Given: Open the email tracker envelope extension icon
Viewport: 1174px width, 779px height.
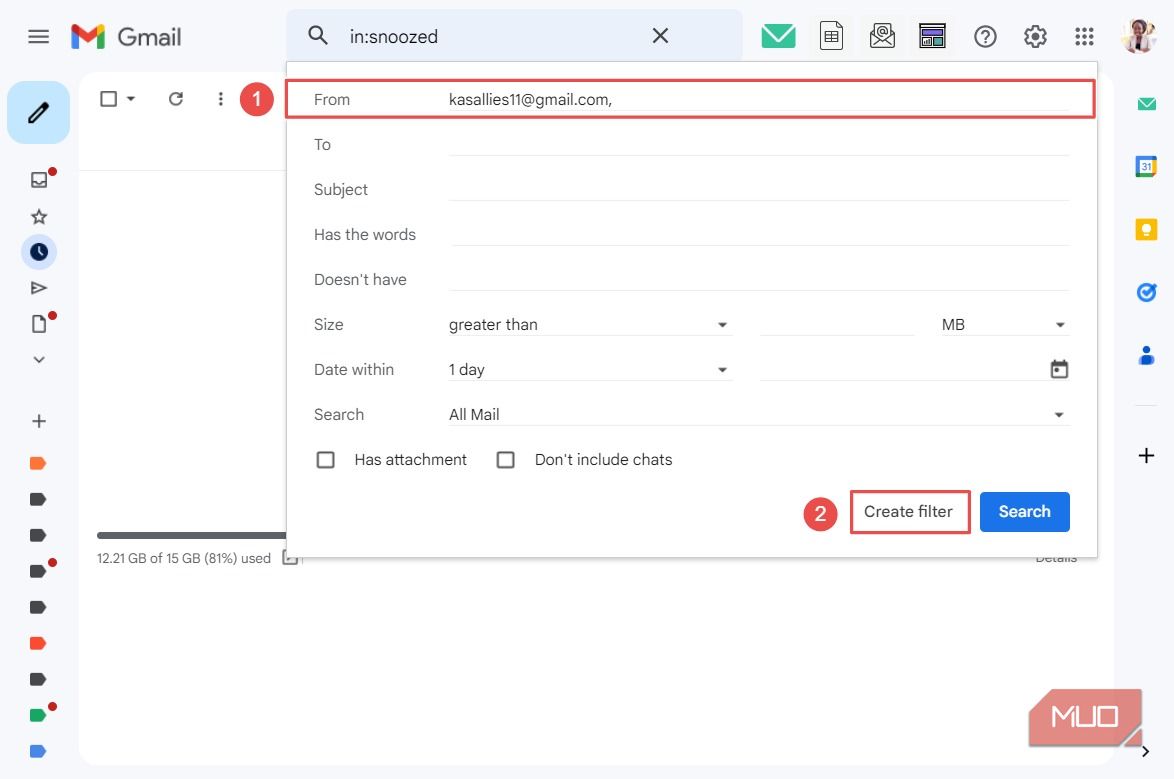Looking at the screenshot, I should 882,35.
